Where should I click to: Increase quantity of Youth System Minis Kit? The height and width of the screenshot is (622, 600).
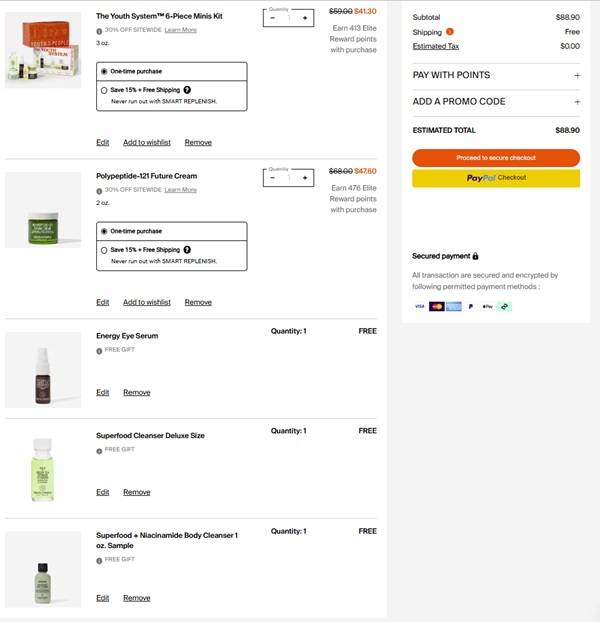[305, 18]
